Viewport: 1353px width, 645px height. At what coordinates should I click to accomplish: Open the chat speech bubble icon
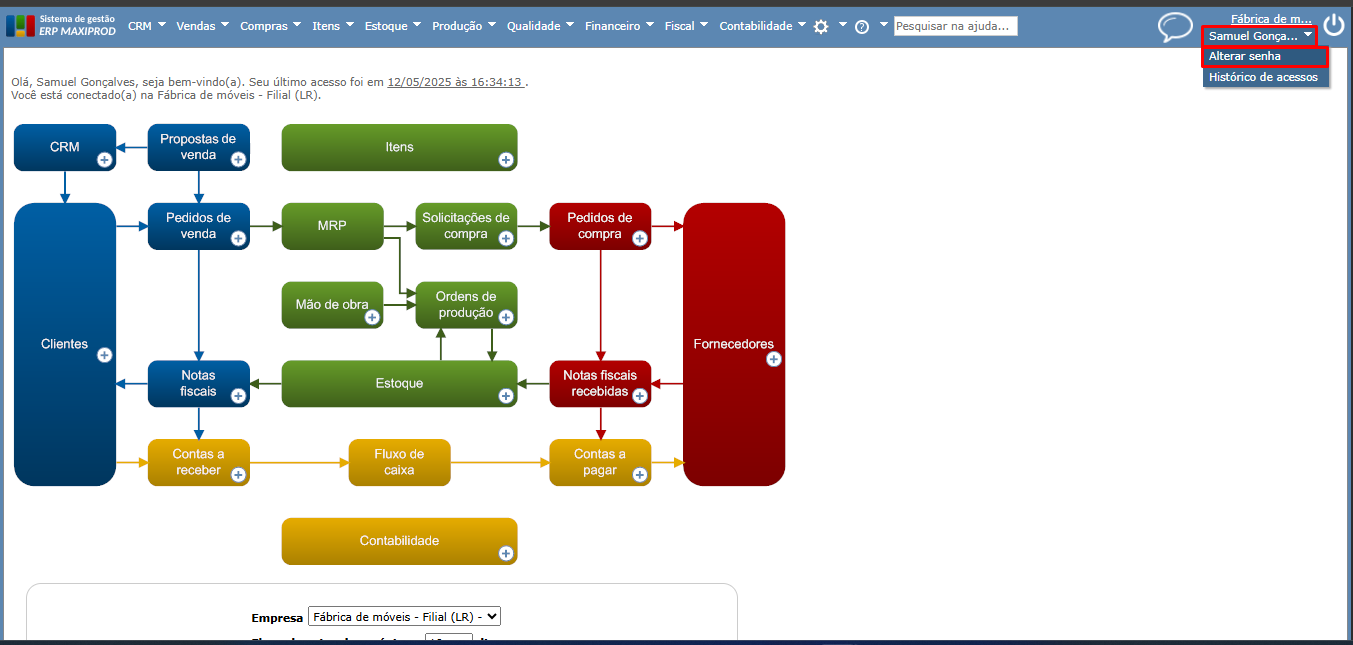pyautogui.click(x=1175, y=27)
